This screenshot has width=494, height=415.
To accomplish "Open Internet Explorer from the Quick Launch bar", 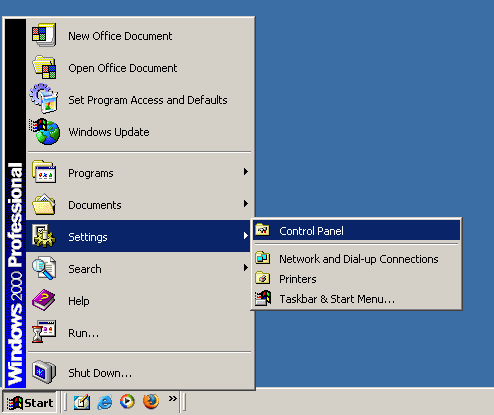I will [105, 402].
